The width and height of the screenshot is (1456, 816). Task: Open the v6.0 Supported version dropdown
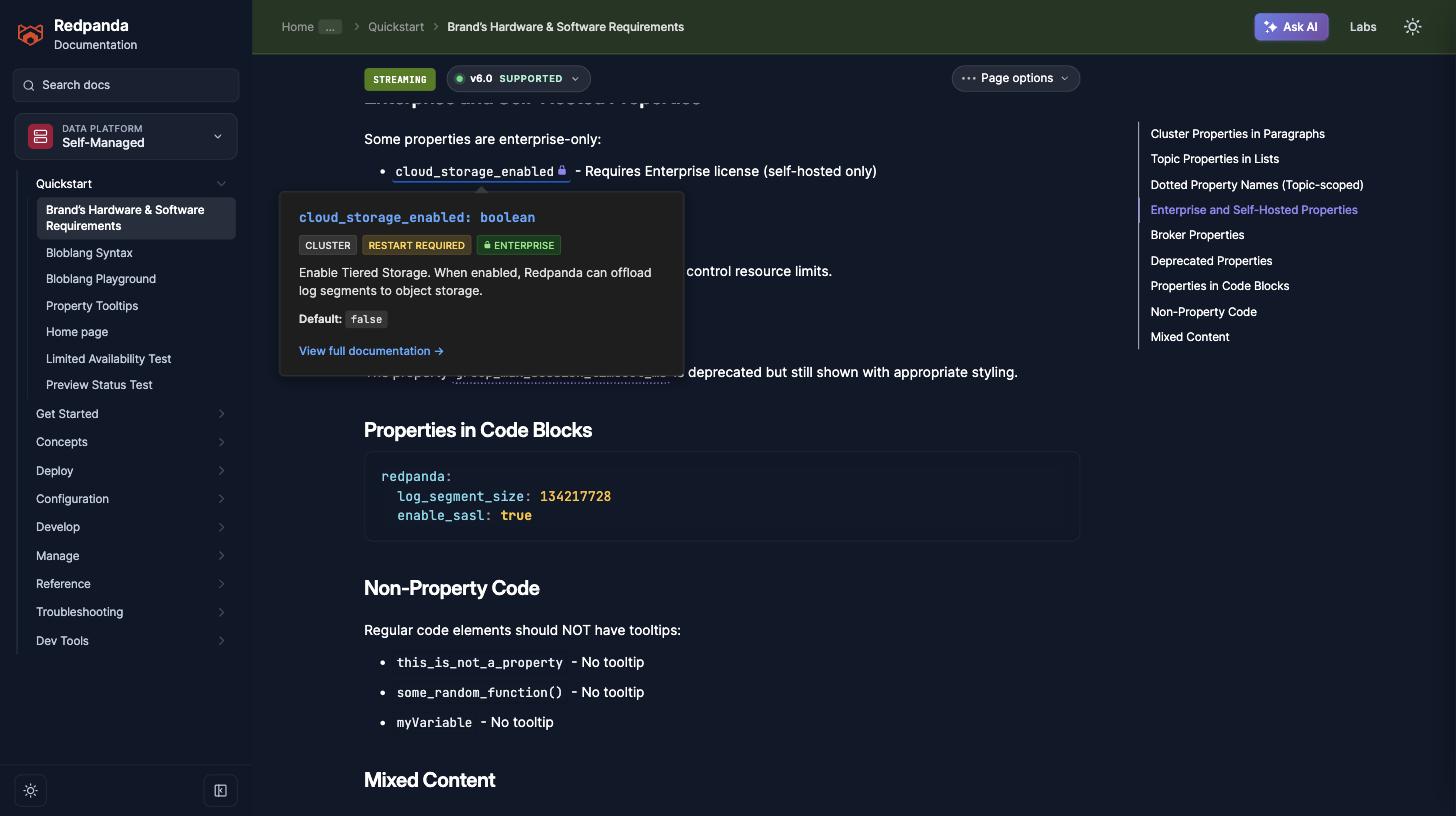tap(518, 79)
